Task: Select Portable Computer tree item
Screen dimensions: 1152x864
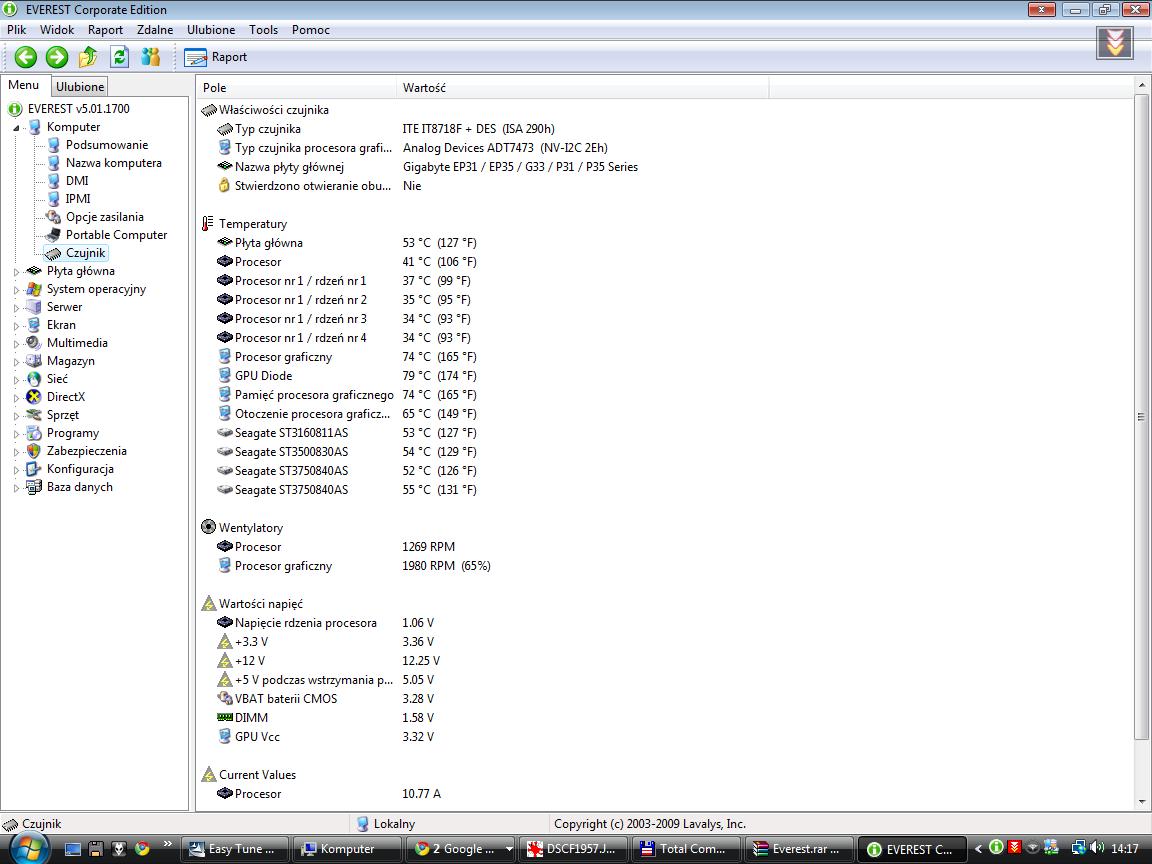Action: point(116,235)
